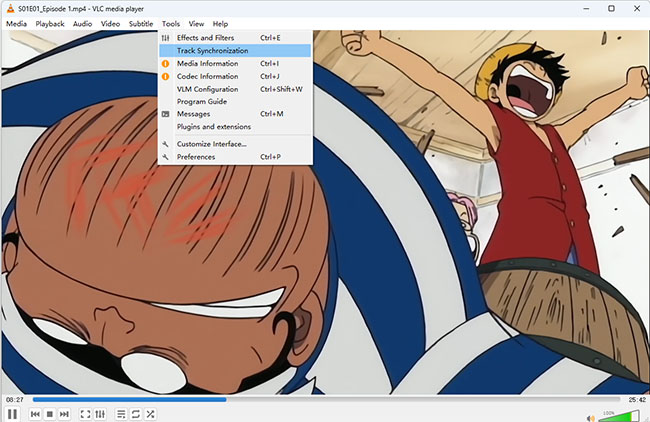
Task: Click elapsed time 08:27 label
Action: point(15,400)
